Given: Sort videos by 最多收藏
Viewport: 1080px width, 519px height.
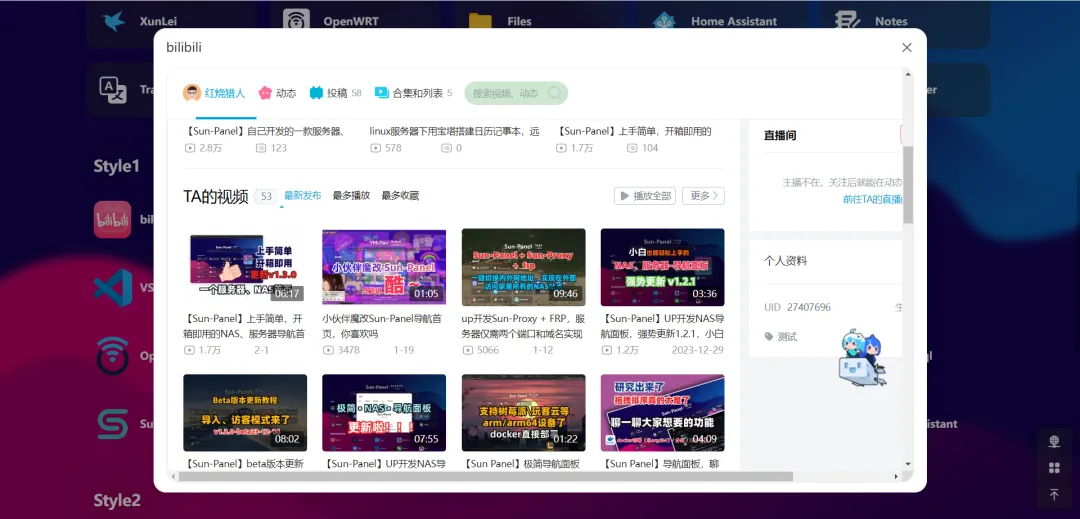Looking at the screenshot, I should (400, 195).
